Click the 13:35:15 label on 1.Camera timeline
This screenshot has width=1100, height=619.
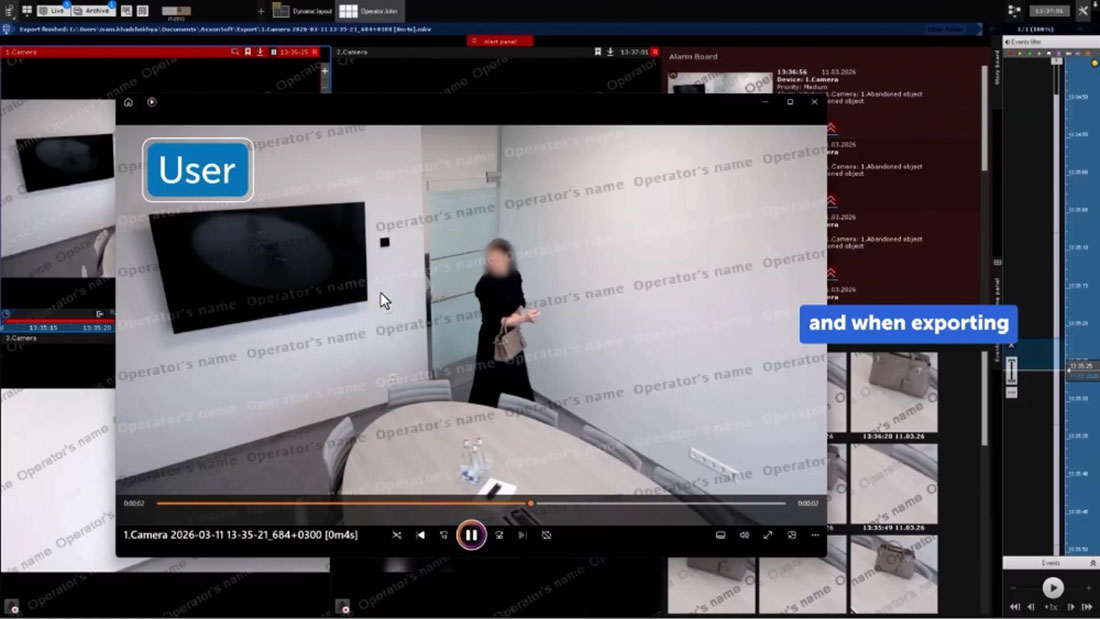pyautogui.click(x=43, y=328)
